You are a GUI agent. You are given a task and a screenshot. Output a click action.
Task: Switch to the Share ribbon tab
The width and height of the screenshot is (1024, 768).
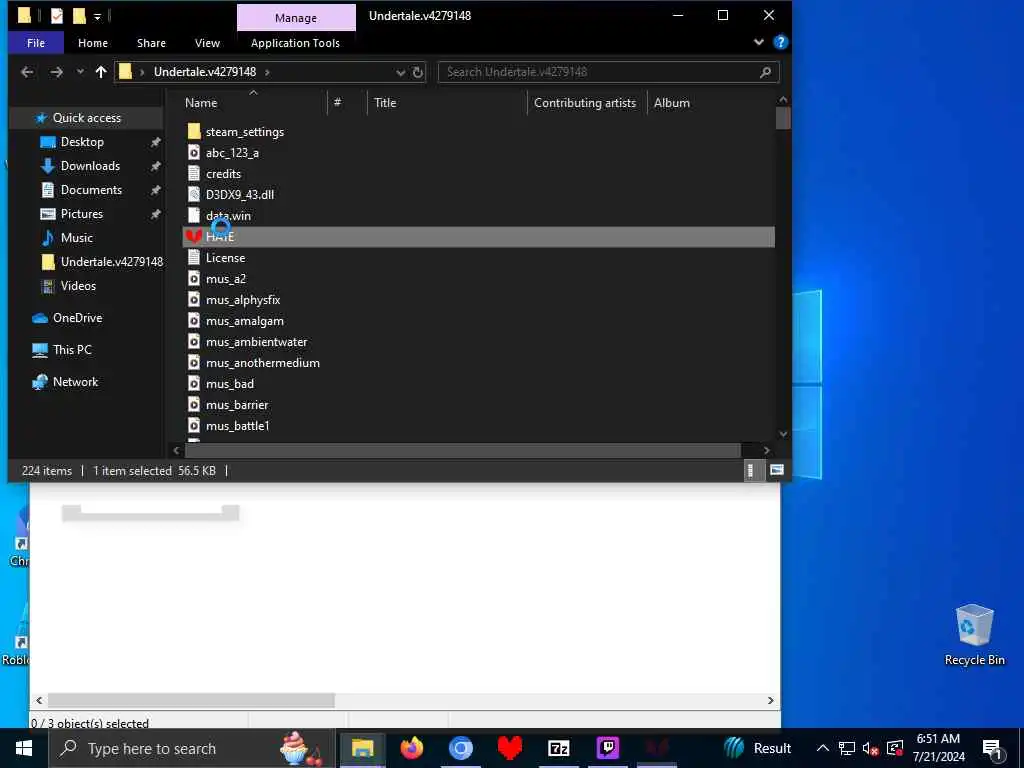point(151,43)
